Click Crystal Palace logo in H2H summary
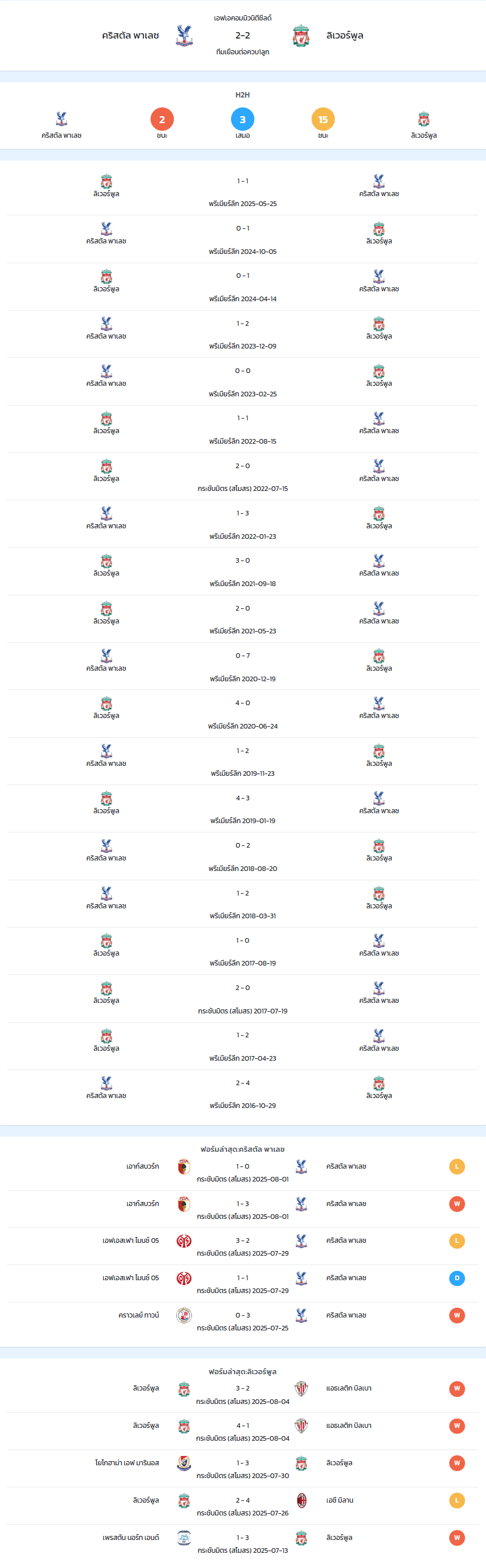 [x=61, y=118]
